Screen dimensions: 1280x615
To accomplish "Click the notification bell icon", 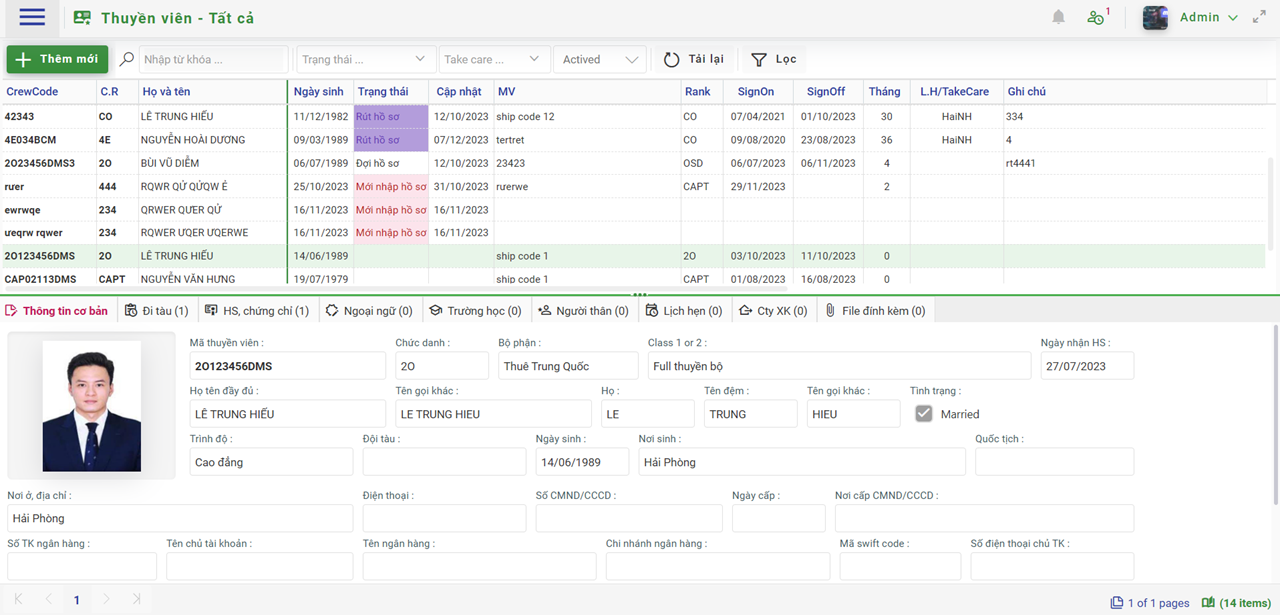I will (x=1058, y=17).
